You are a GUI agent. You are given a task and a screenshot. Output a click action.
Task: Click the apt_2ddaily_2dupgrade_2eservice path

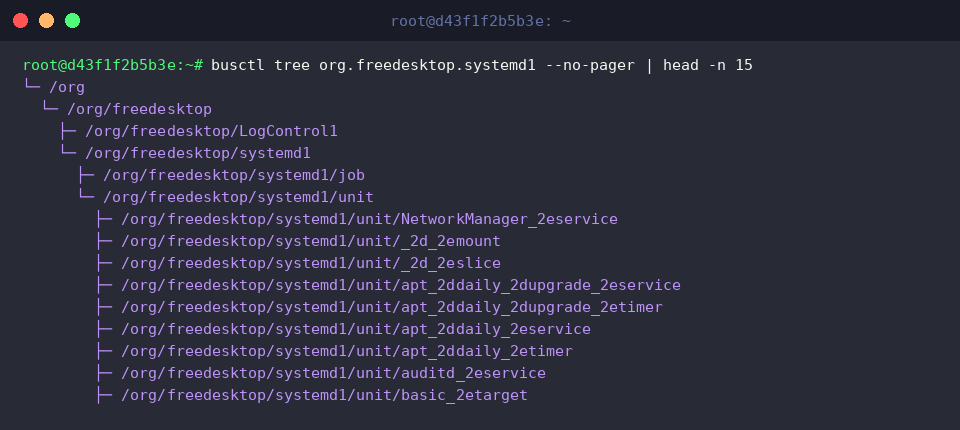401,285
